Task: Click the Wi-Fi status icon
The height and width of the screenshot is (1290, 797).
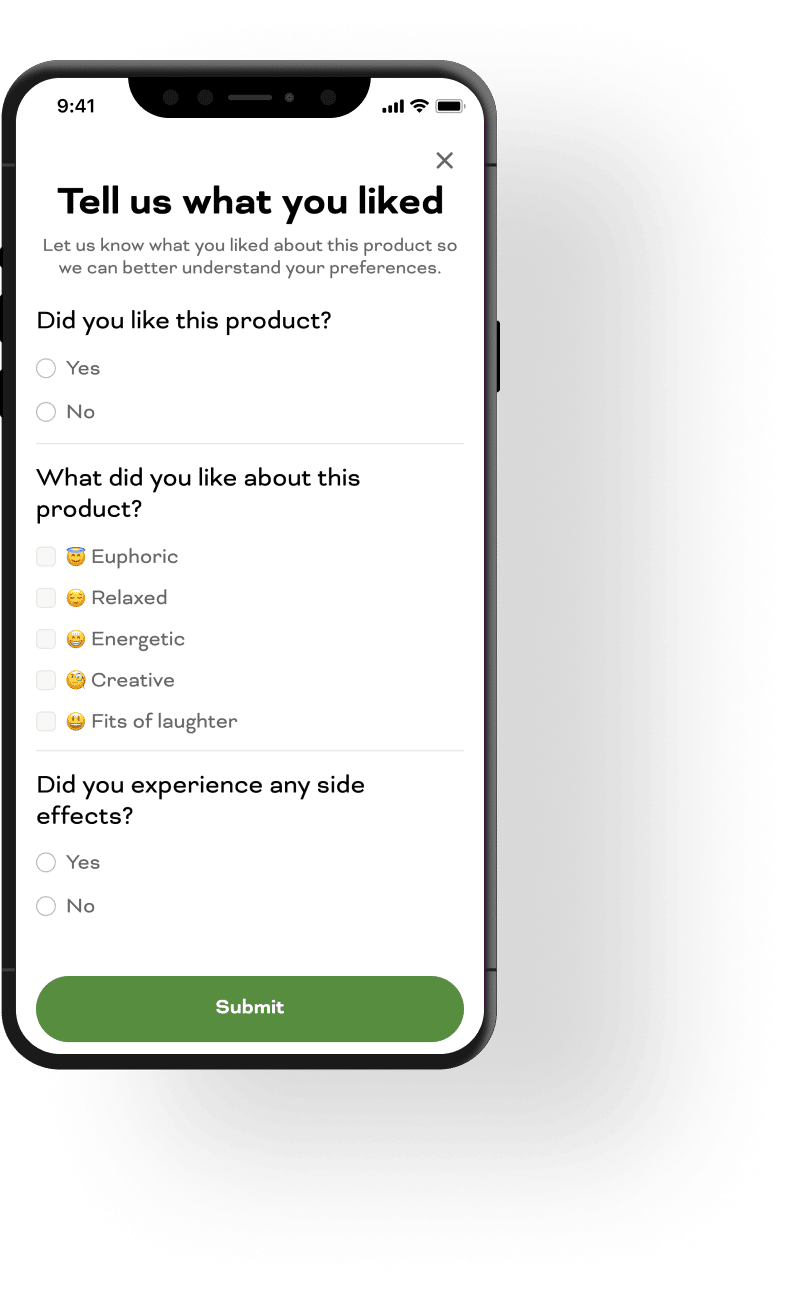Action: pyautogui.click(x=420, y=106)
